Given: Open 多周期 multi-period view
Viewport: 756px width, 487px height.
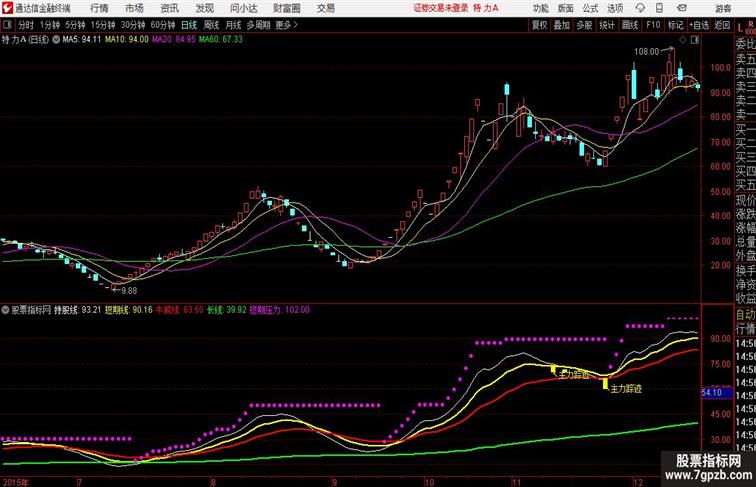Looking at the screenshot, I should click(258, 25).
